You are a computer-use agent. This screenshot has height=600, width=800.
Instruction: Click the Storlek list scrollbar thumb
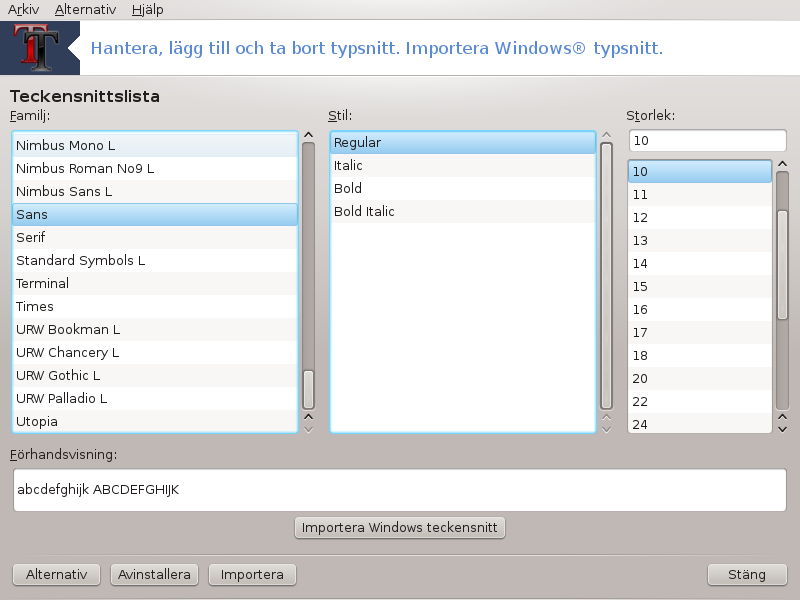coord(782,265)
